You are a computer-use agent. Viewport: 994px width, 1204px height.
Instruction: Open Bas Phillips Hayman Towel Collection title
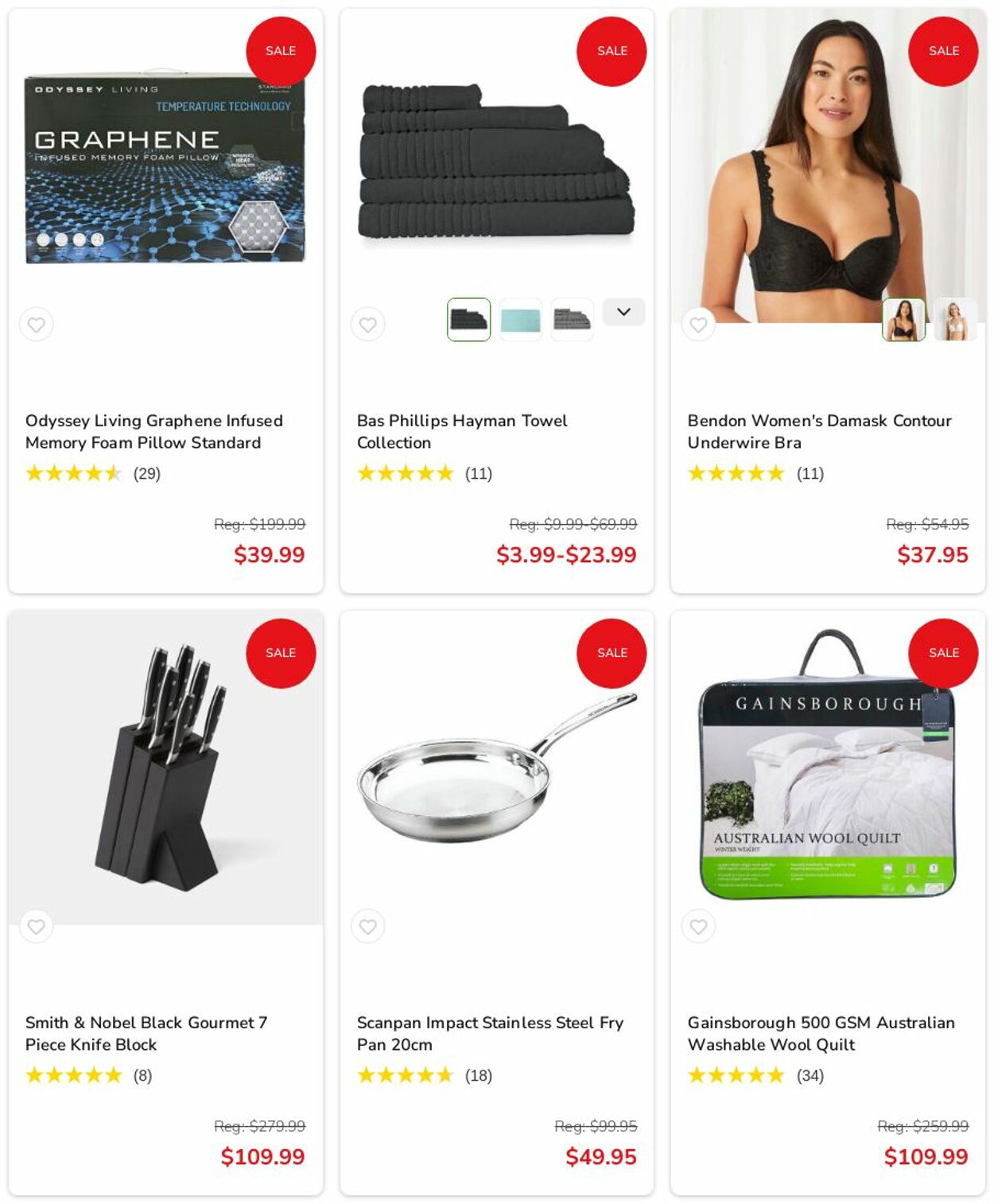[461, 432]
